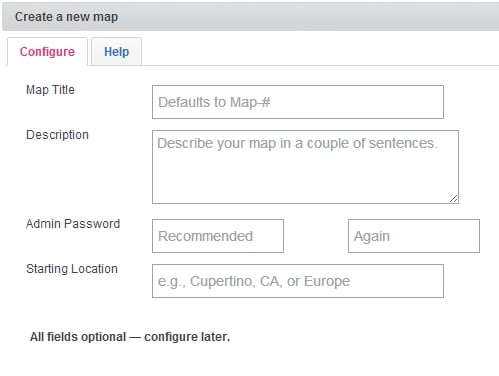The width and height of the screenshot is (499, 376).
Task: Click the 'Create a new map' title bar
Action: click(251, 17)
